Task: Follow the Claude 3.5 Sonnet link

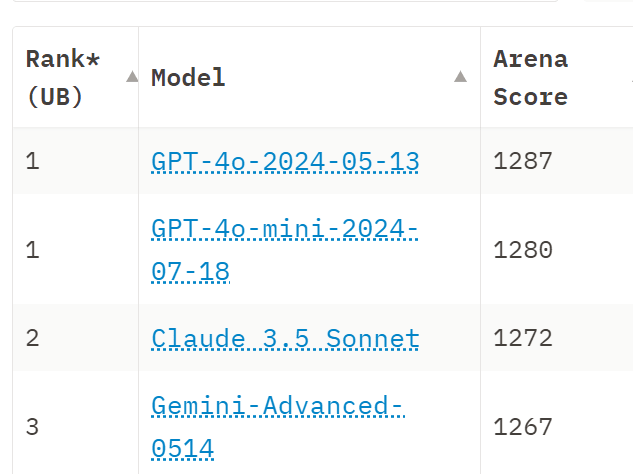Action: point(285,338)
